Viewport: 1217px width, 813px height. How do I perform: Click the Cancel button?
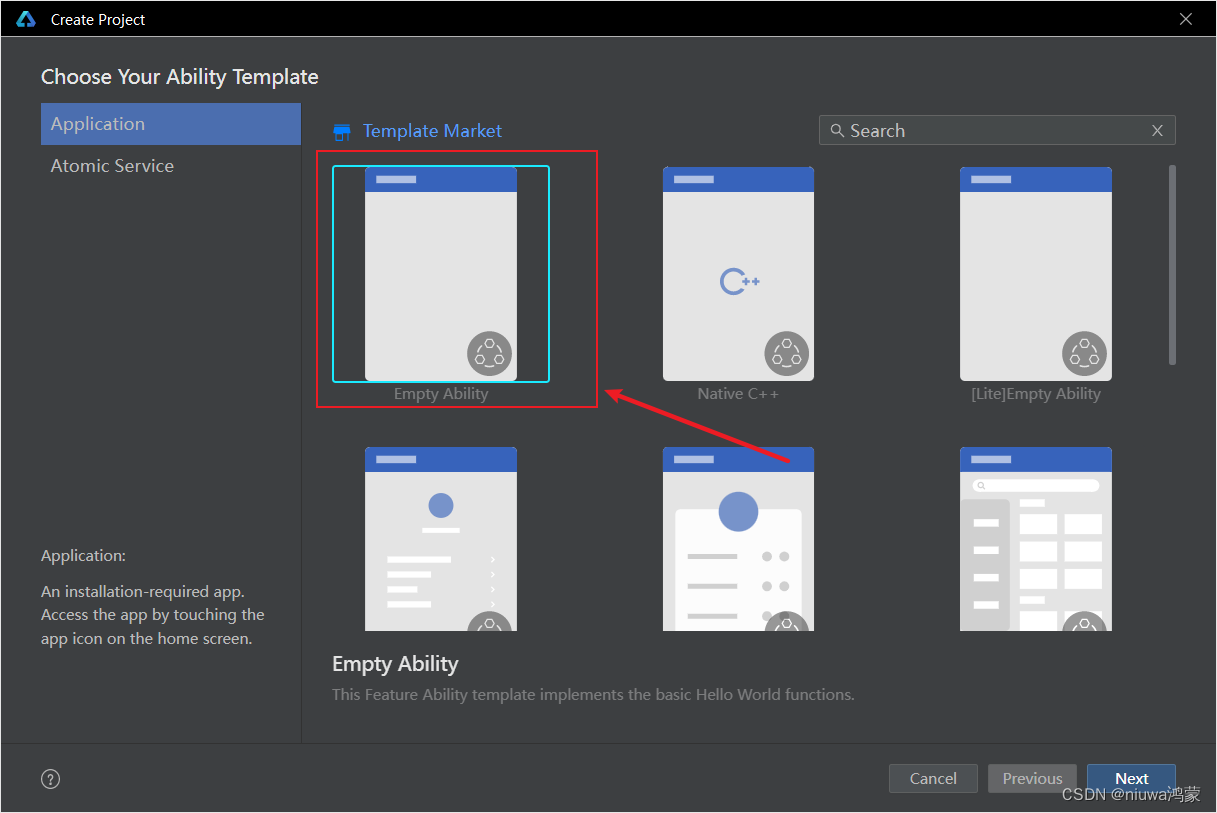933,779
